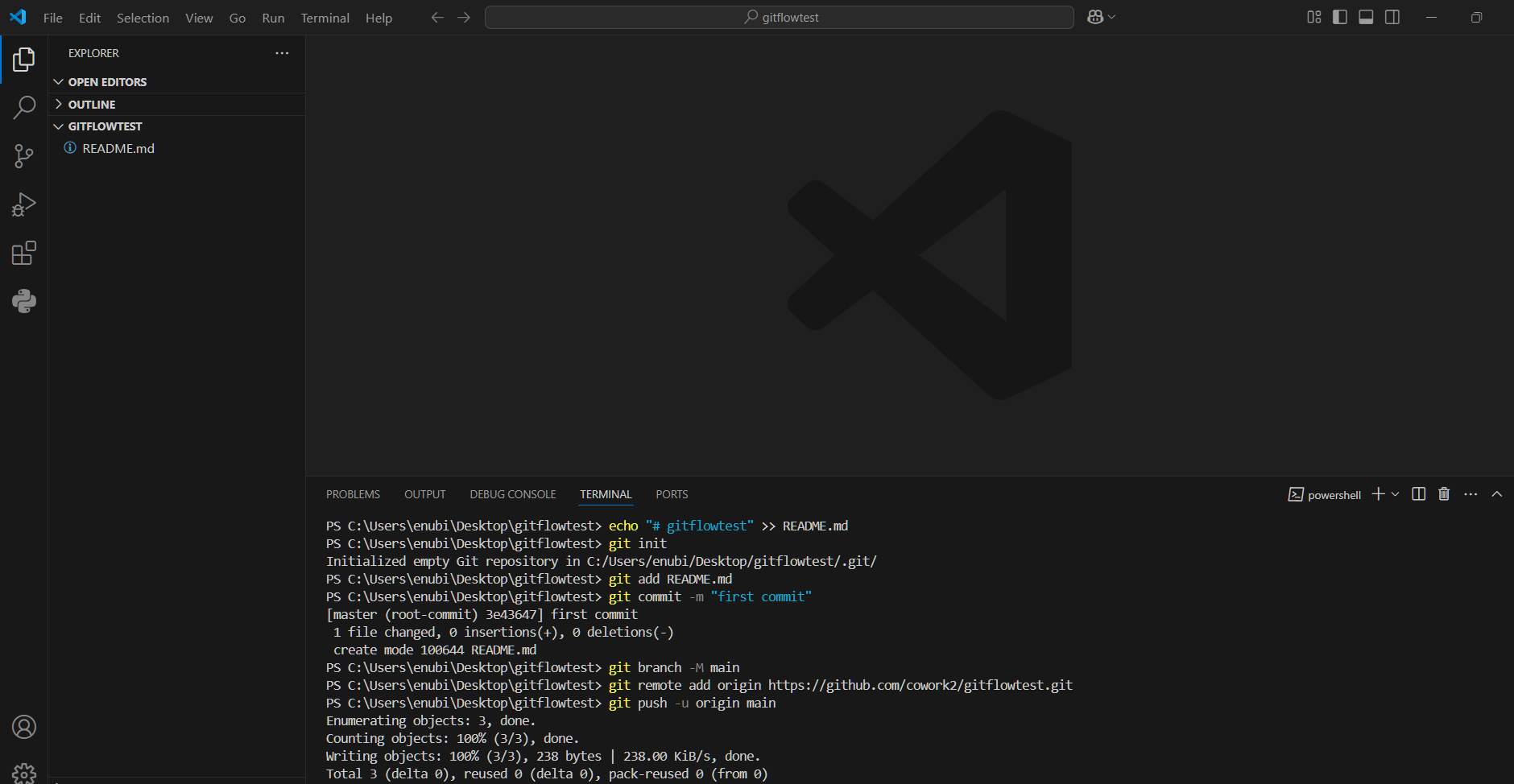Kill terminal with the trash icon
The height and width of the screenshot is (784, 1514).
point(1444,494)
